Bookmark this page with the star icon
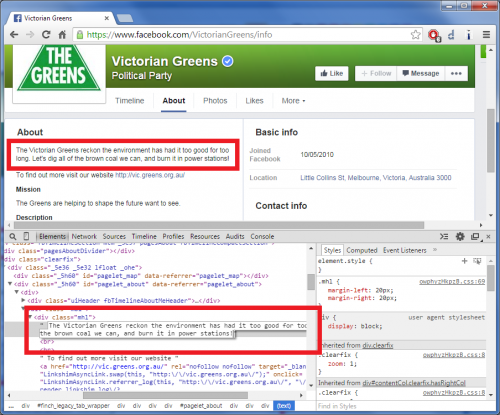Screen dimensions: 500x415 [x=415, y=35]
